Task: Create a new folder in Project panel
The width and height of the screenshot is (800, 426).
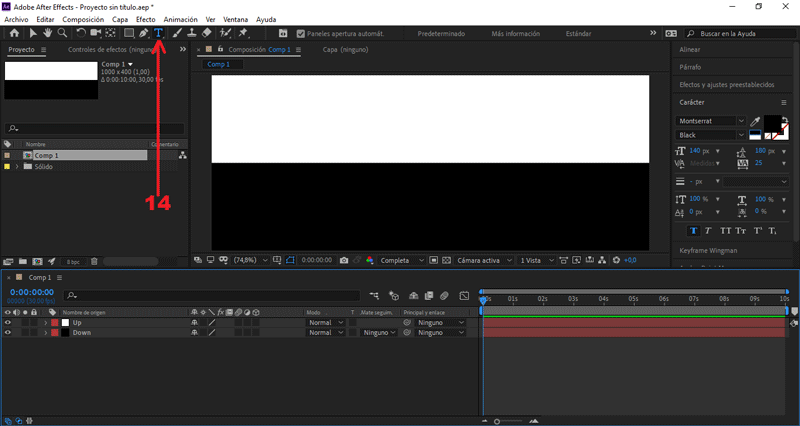Action: click(22, 262)
